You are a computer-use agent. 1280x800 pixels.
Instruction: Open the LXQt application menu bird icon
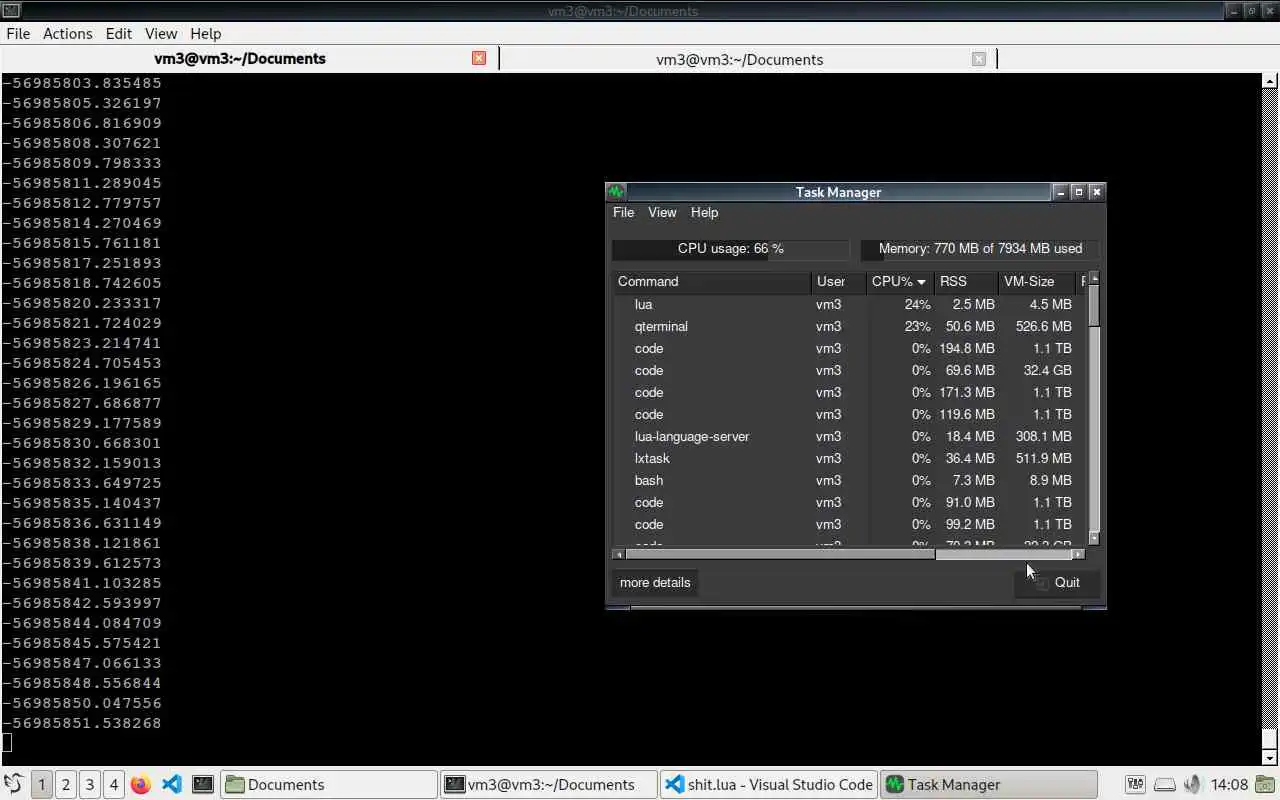13,784
